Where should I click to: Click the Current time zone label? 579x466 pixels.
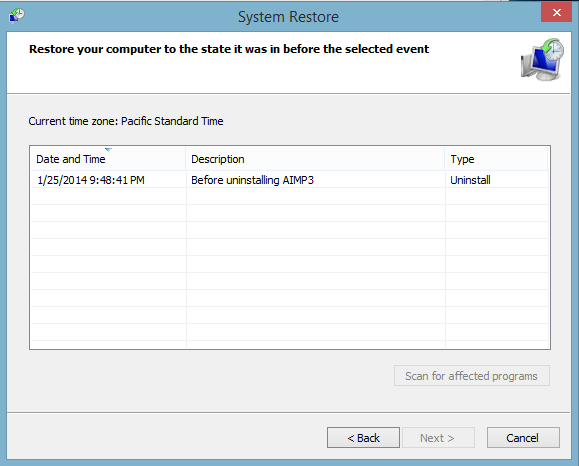126,121
